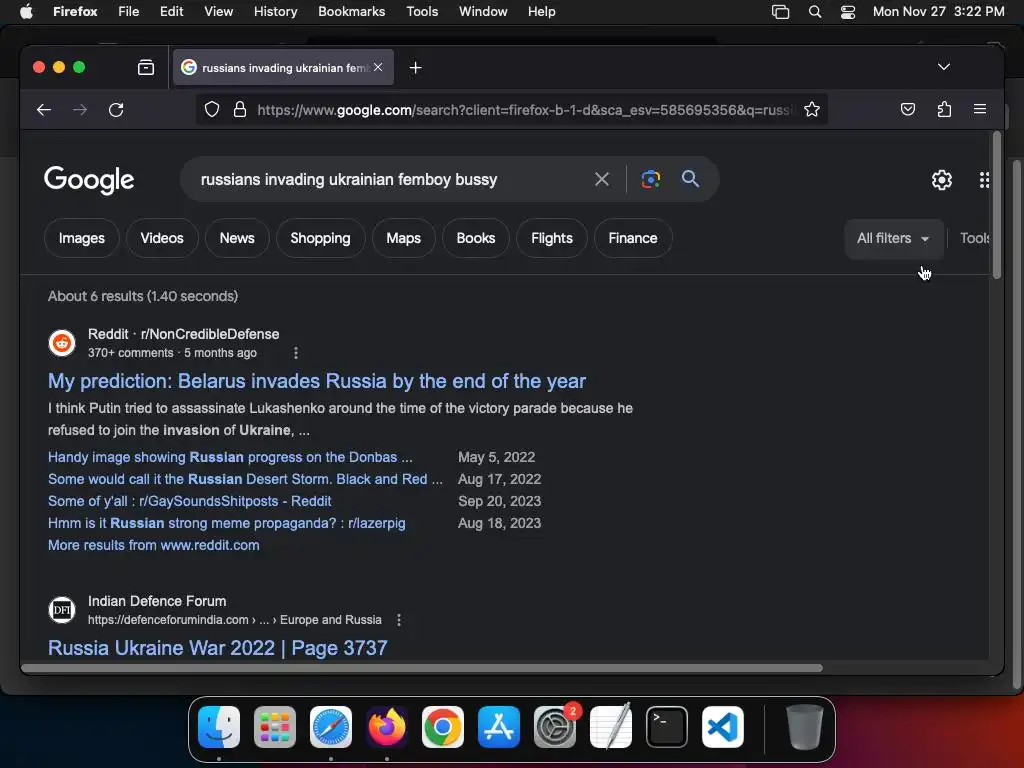Click the site security padlock icon

(x=240, y=109)
